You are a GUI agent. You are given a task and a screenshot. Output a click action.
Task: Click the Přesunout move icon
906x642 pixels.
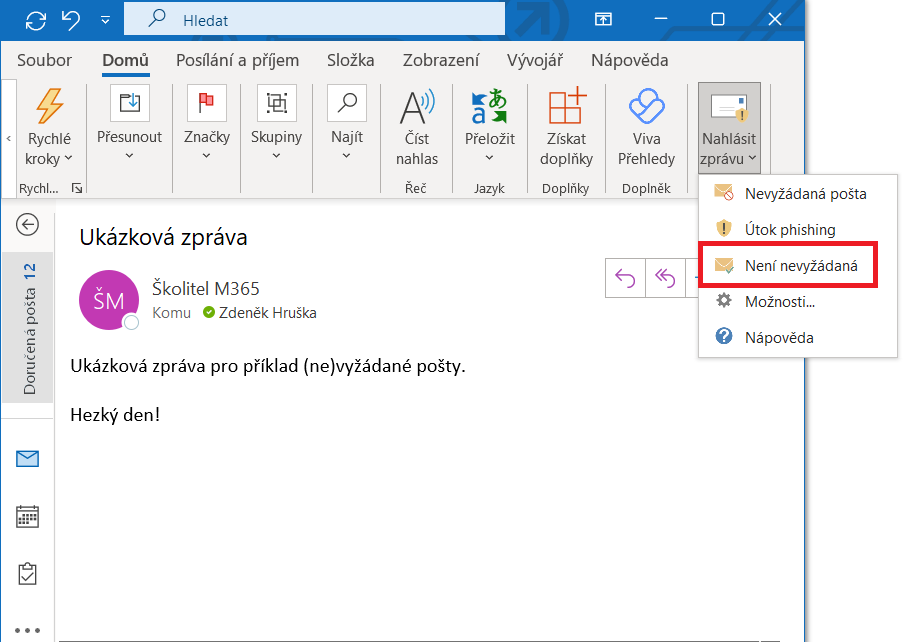tap(130, 103)
